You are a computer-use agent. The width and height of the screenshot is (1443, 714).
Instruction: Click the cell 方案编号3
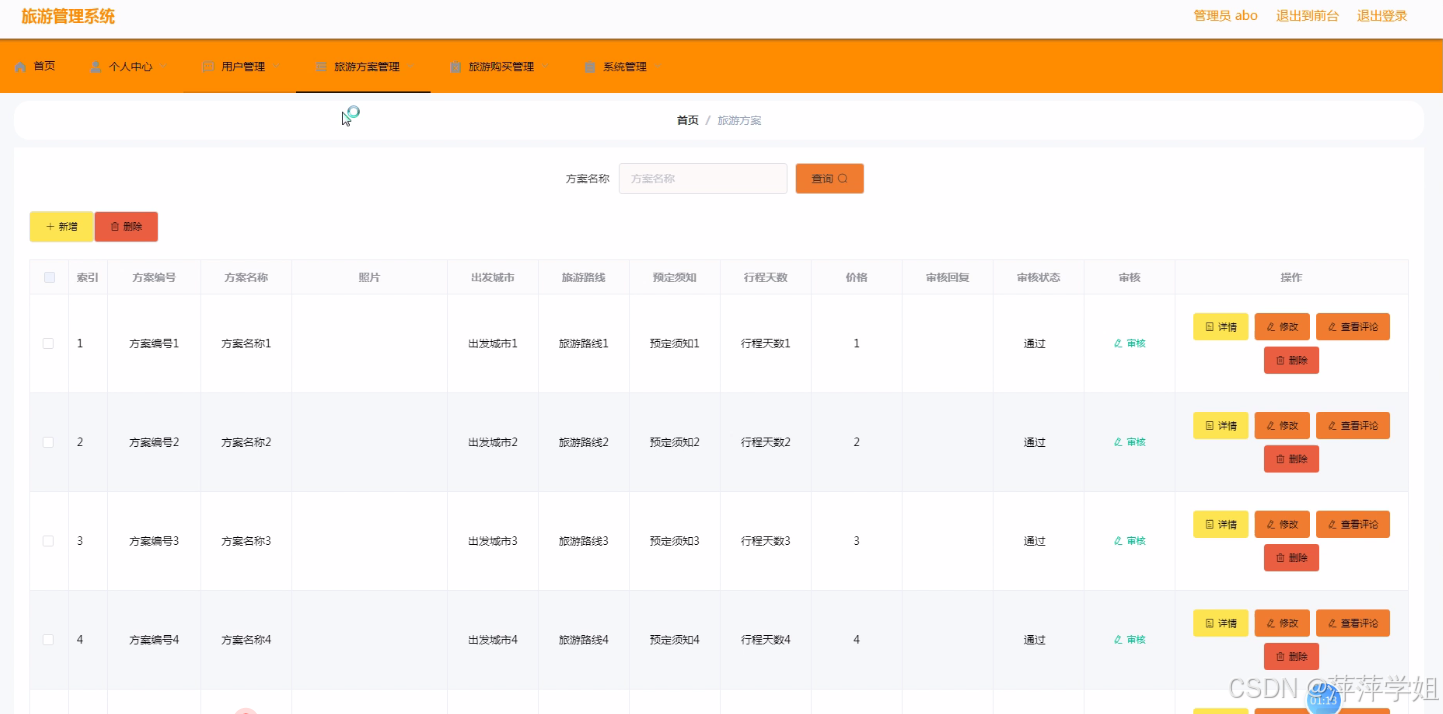pyautogui.click(x=154, y=541)
